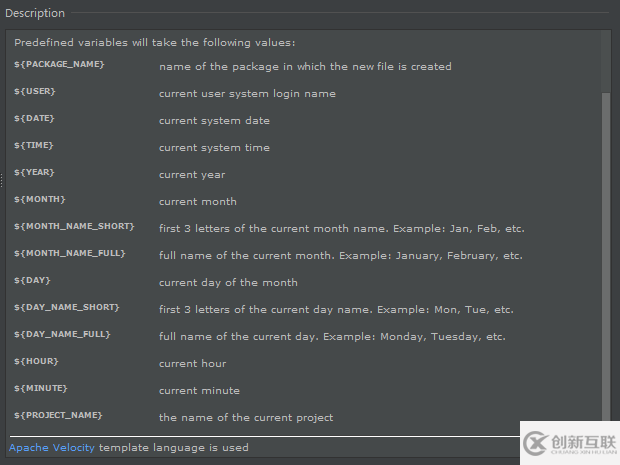This screenshot has width=620, height=465.
Task: Click the ${DAY_NAME_FULL} variable
Action: point(62,335)
